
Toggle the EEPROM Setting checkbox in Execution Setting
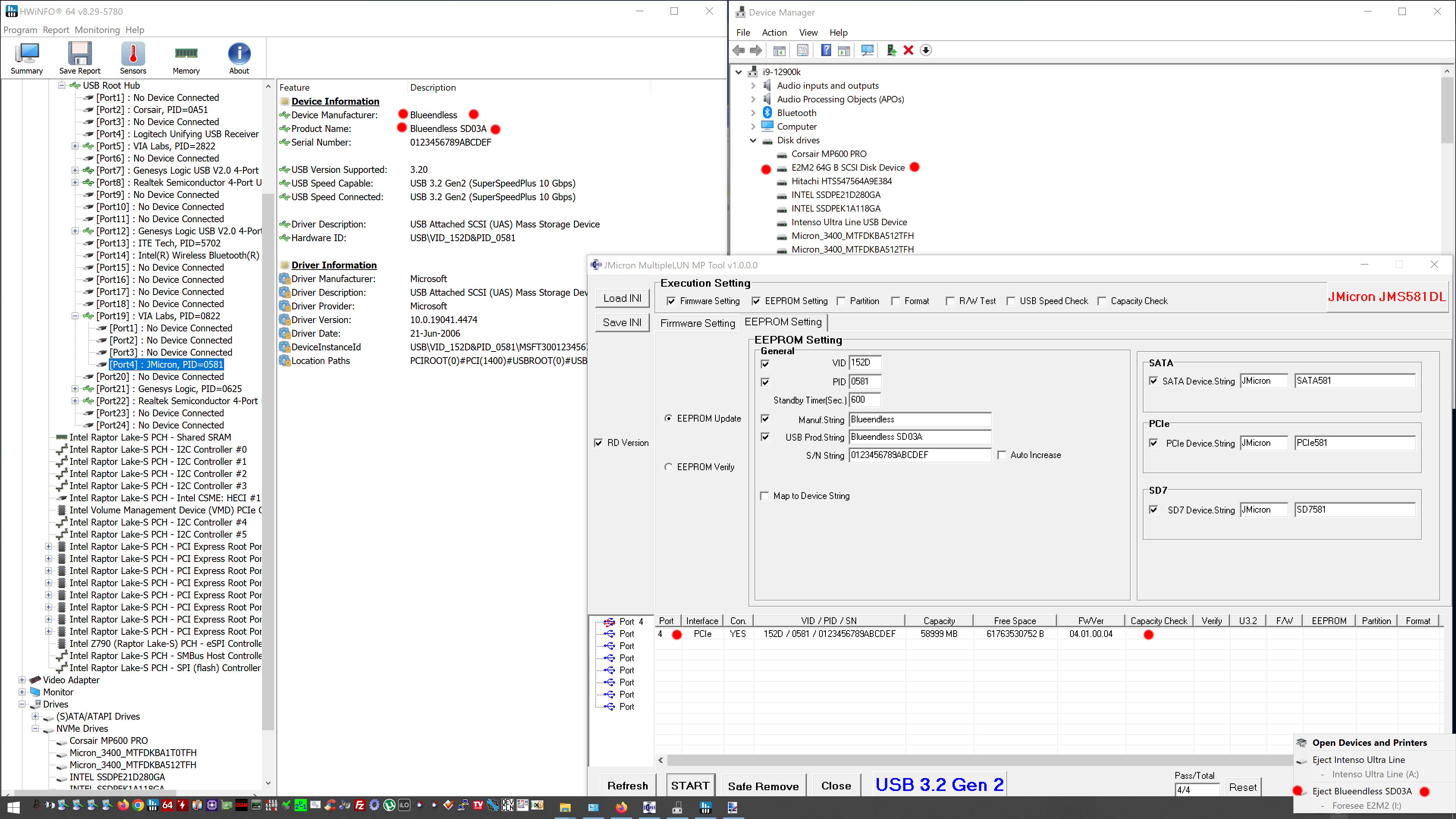(x=756, y=301)
